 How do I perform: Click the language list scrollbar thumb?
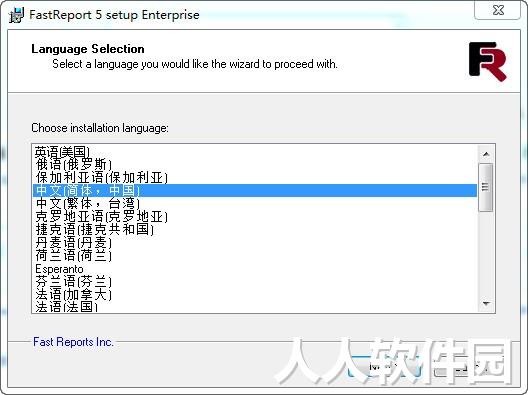click(x=486, y=187)
